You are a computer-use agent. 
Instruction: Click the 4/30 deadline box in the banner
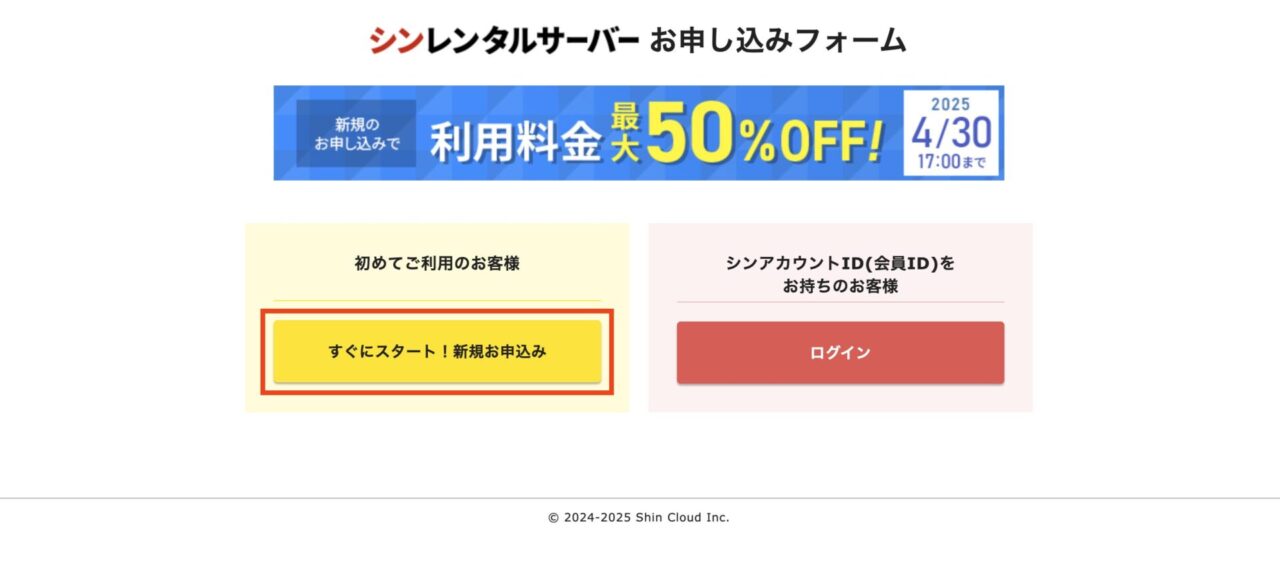coord(952,133)
